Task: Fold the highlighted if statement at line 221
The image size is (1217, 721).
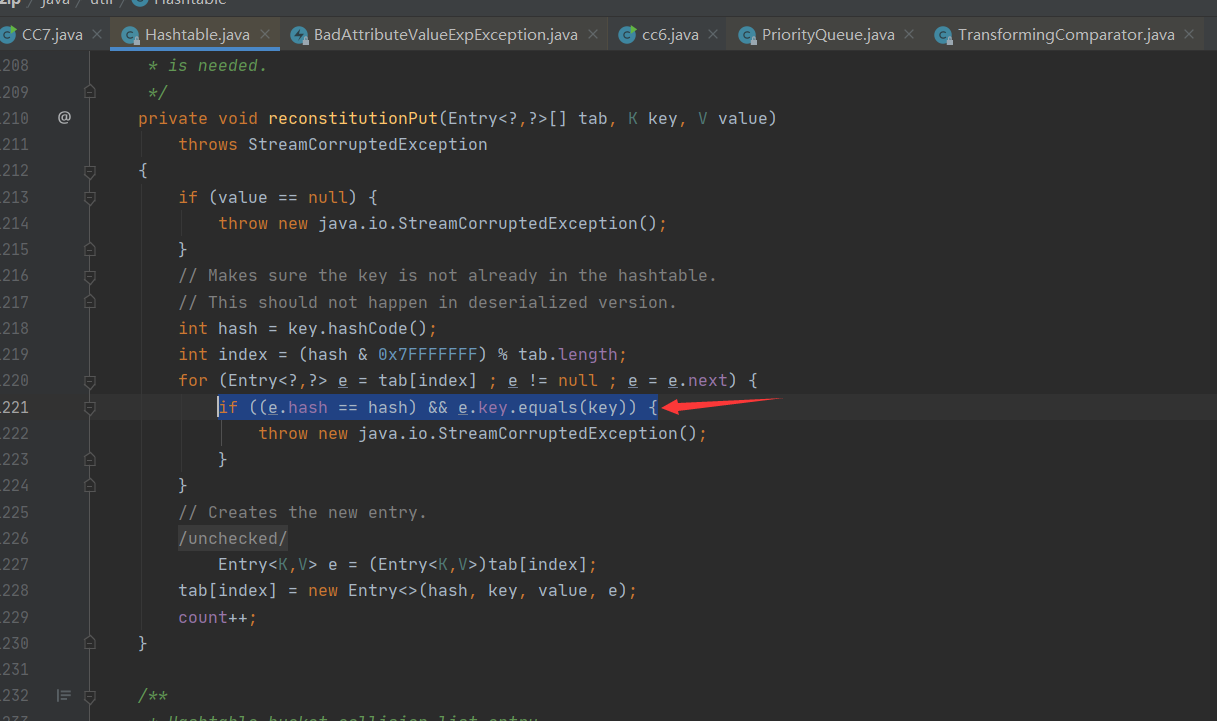Action: pos(90,407)
